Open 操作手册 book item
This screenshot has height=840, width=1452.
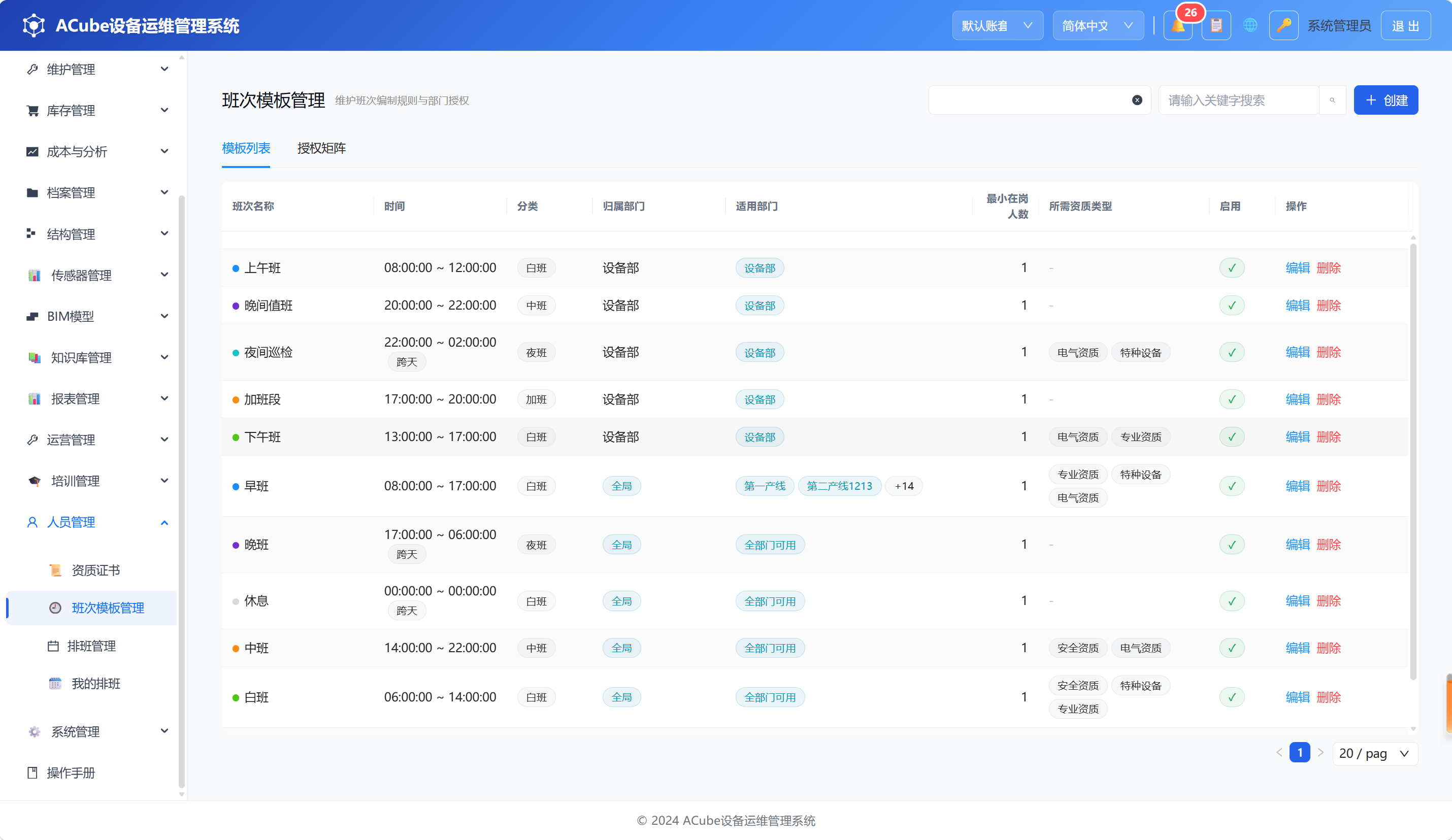[x=70, y=772]
